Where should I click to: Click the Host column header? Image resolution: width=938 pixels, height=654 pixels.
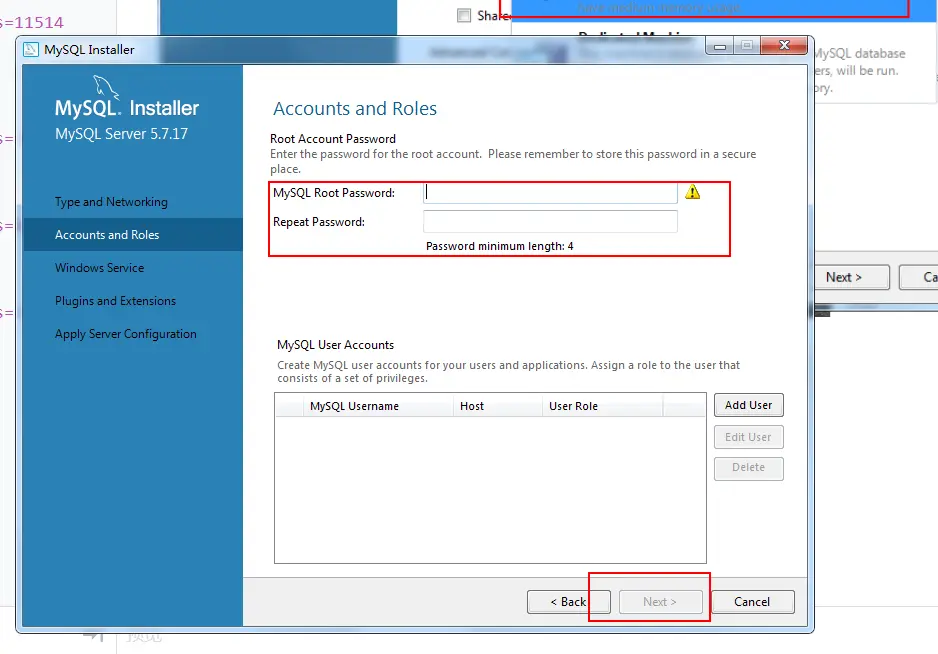497,406
